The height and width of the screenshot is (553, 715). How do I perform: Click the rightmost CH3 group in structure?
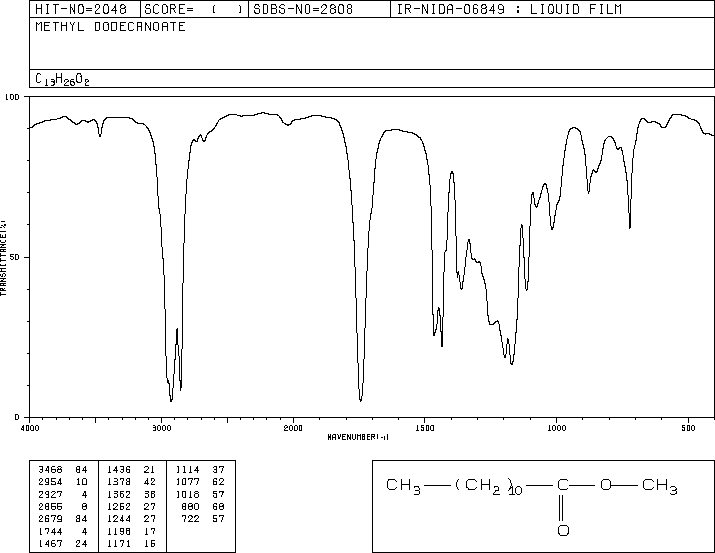point(660,486)
